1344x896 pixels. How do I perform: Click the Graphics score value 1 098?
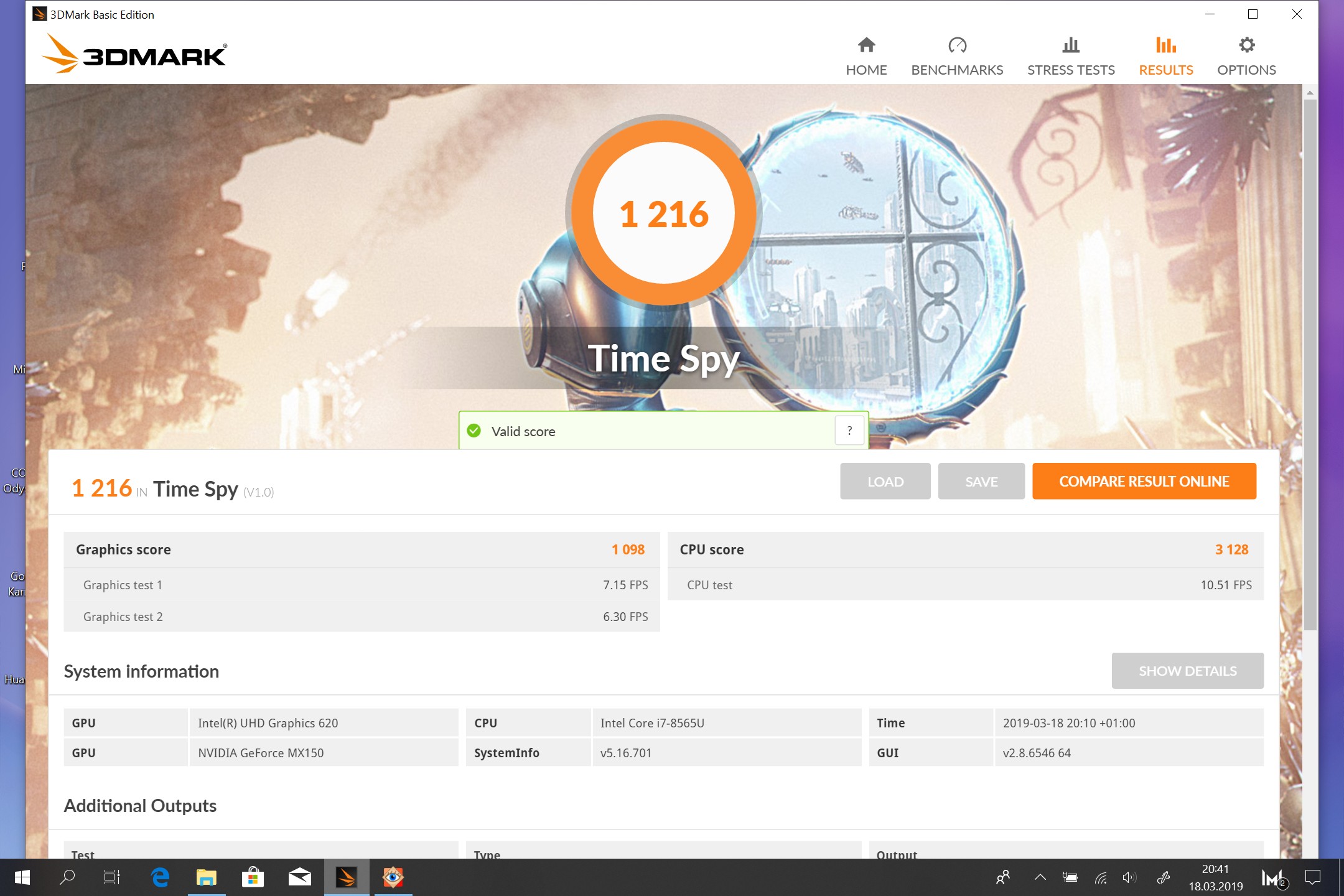tap(628, 549)
